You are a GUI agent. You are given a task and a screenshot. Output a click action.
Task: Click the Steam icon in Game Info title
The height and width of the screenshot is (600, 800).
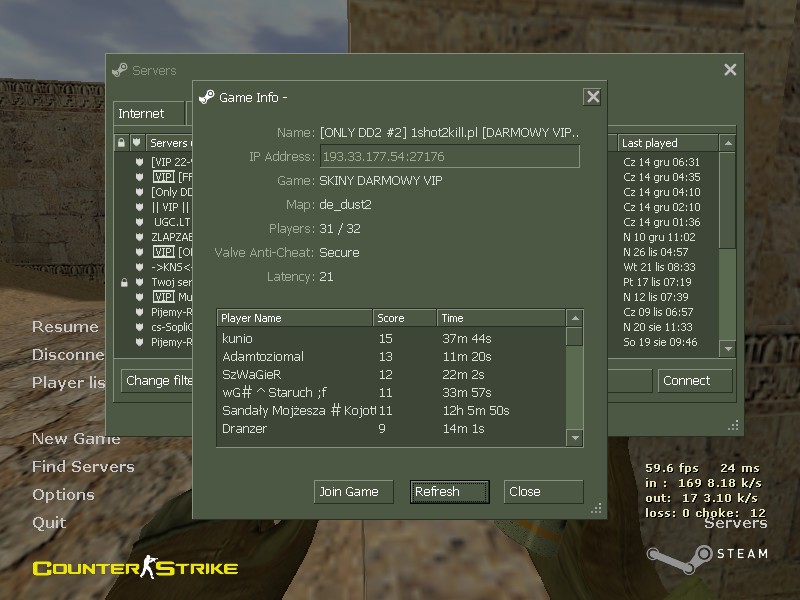pos(207,96)
